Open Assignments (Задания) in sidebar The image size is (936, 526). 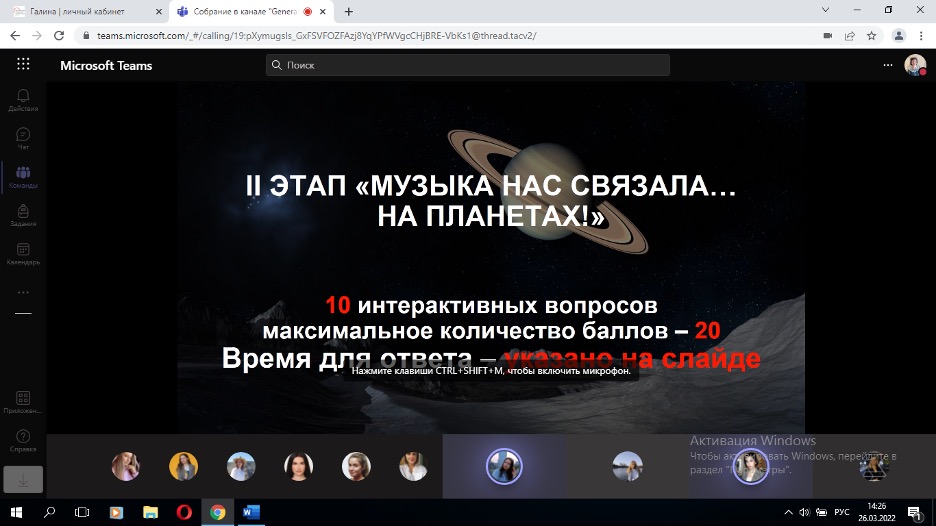23,216
